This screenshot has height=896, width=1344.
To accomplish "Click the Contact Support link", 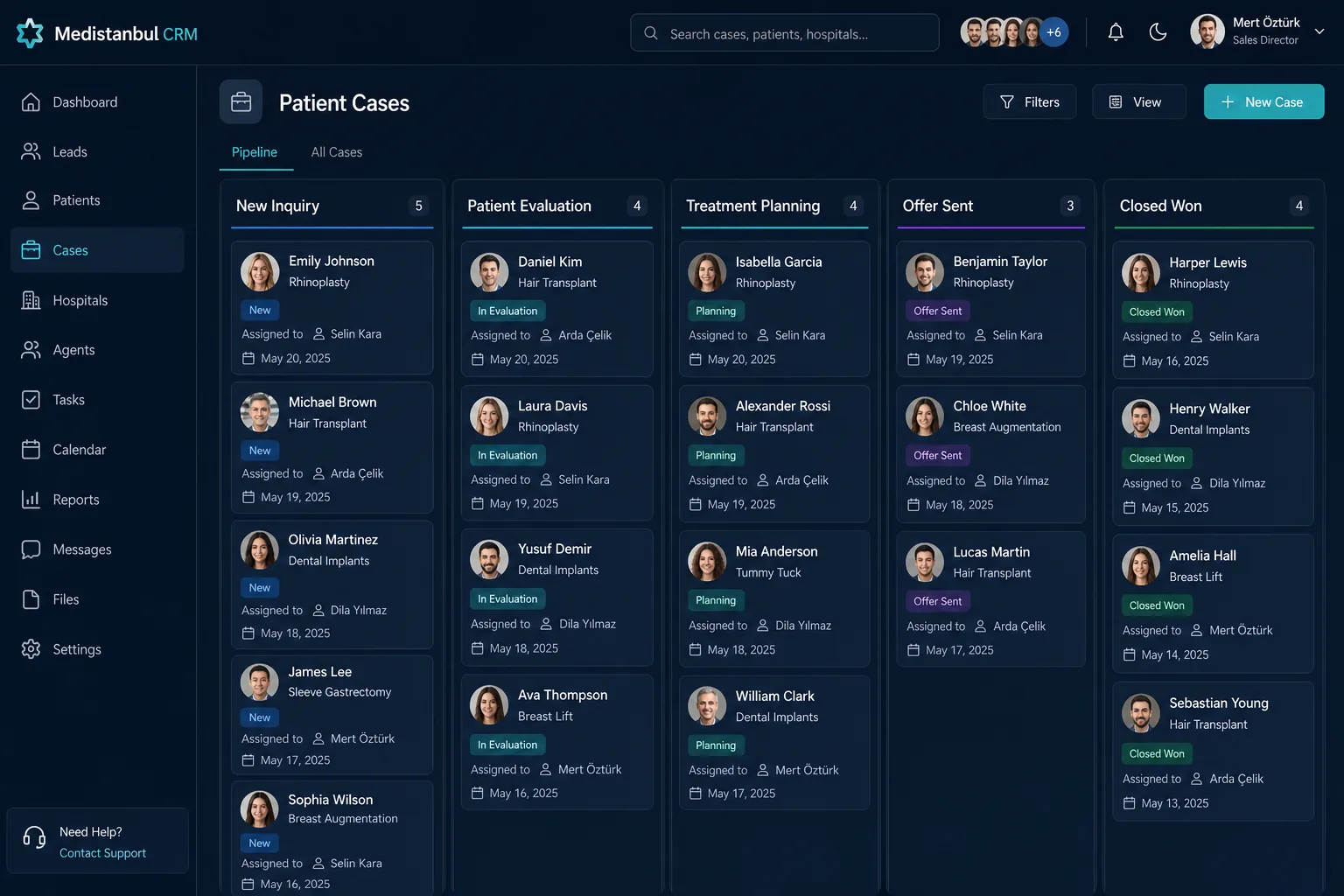I will pos(102,853).
